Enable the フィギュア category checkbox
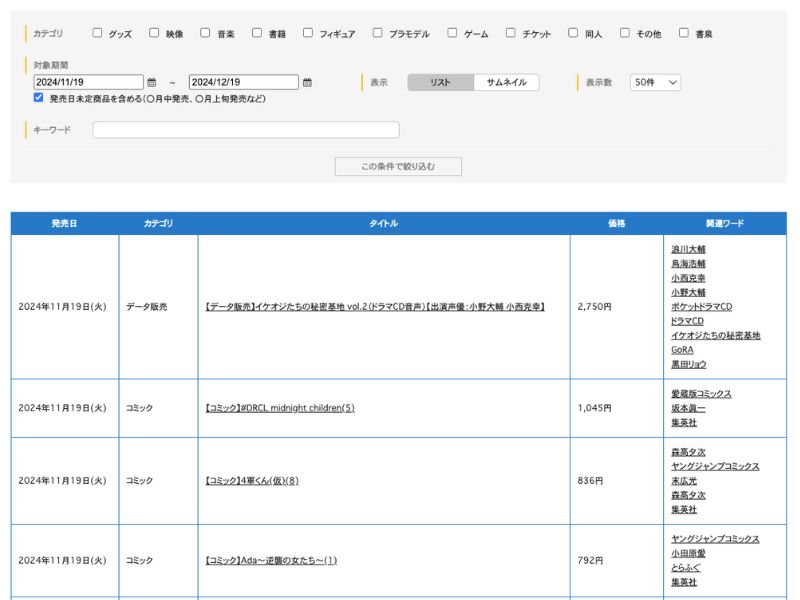Screen dimensions: 800x600 pyautogui.click(x=308, y=33)
